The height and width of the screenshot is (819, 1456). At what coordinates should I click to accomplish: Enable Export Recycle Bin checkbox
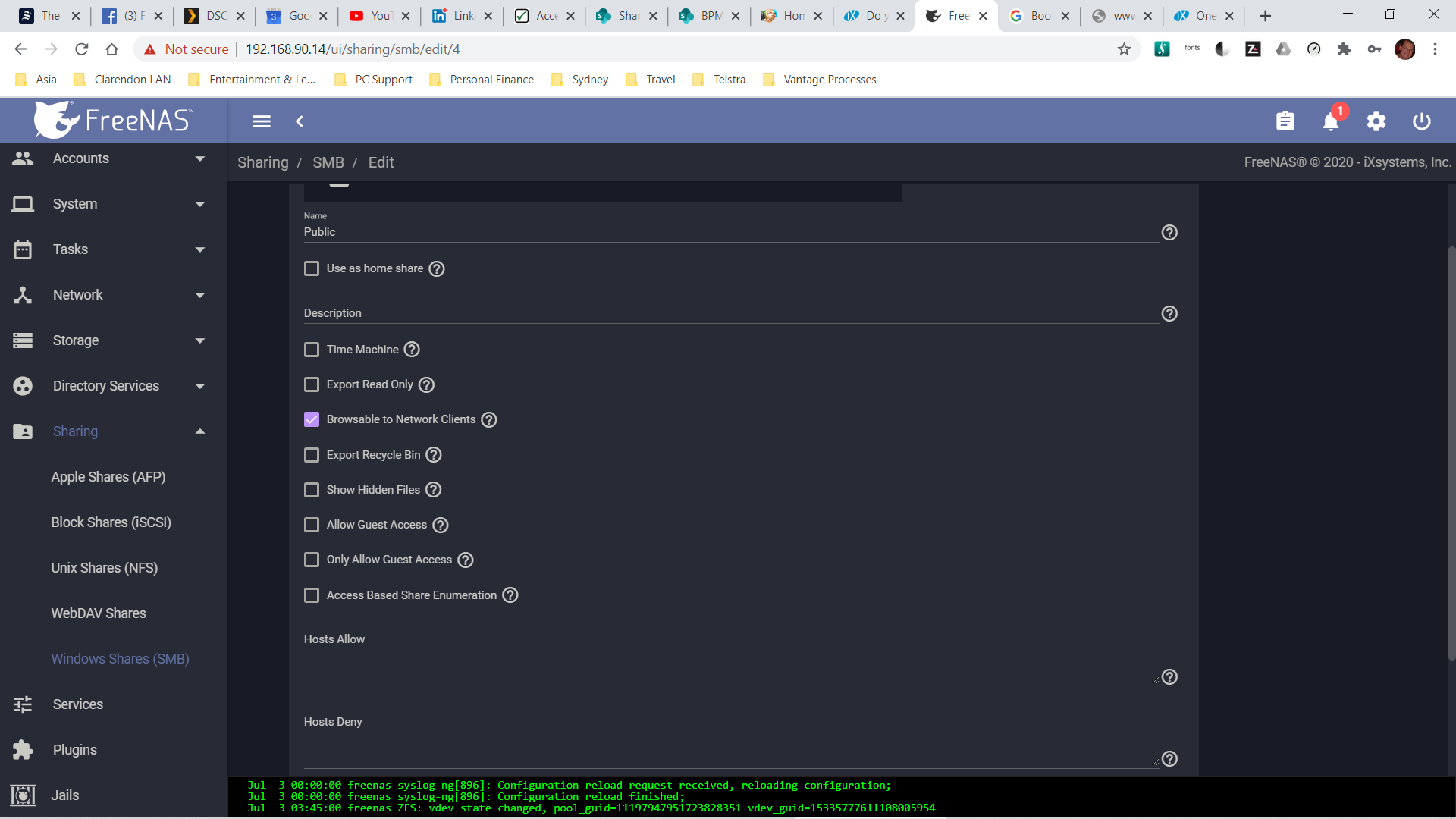312,455
